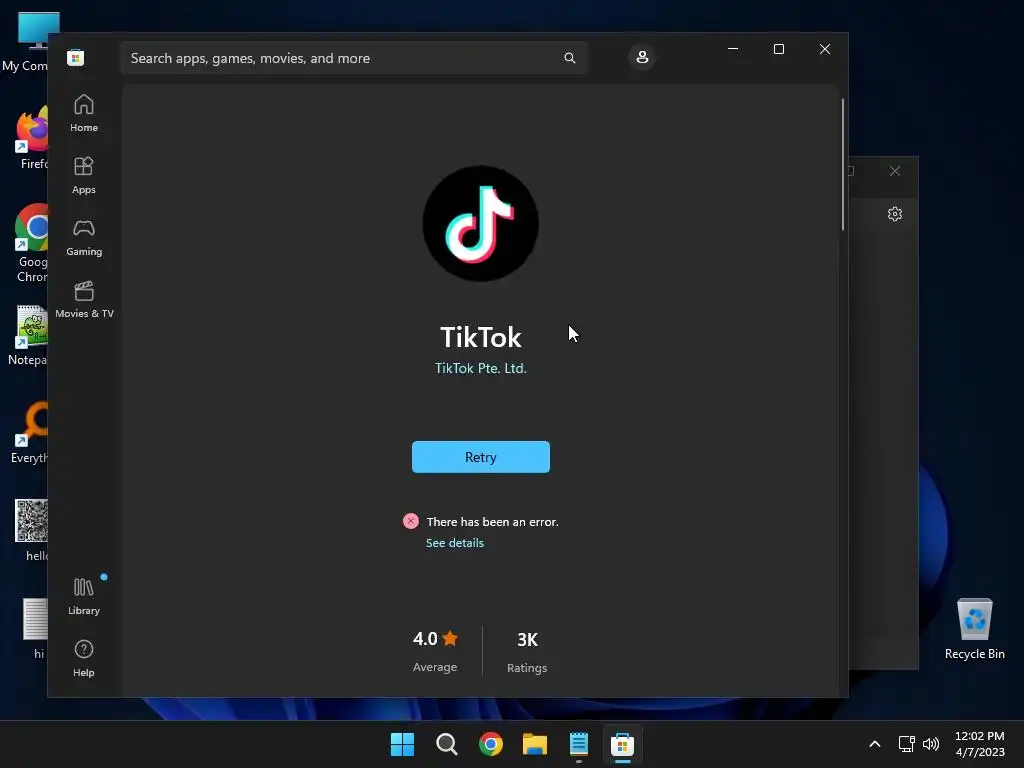Select the hi text file icon

(x=35, y=628)
